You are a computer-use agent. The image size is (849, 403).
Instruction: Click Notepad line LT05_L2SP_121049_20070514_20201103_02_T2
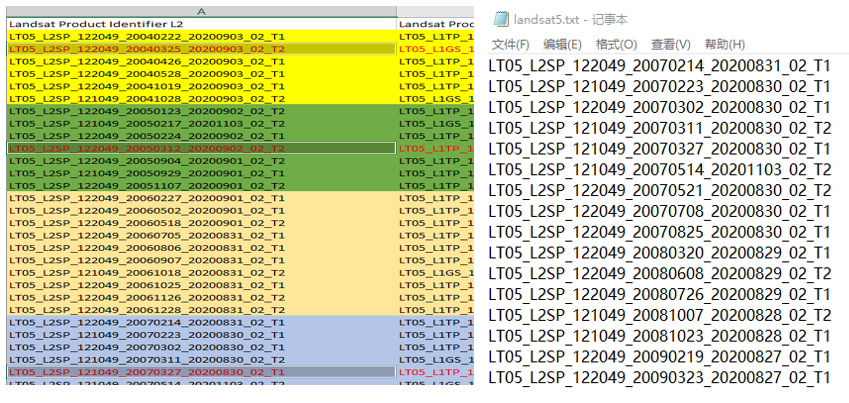[x=659, y=170]
